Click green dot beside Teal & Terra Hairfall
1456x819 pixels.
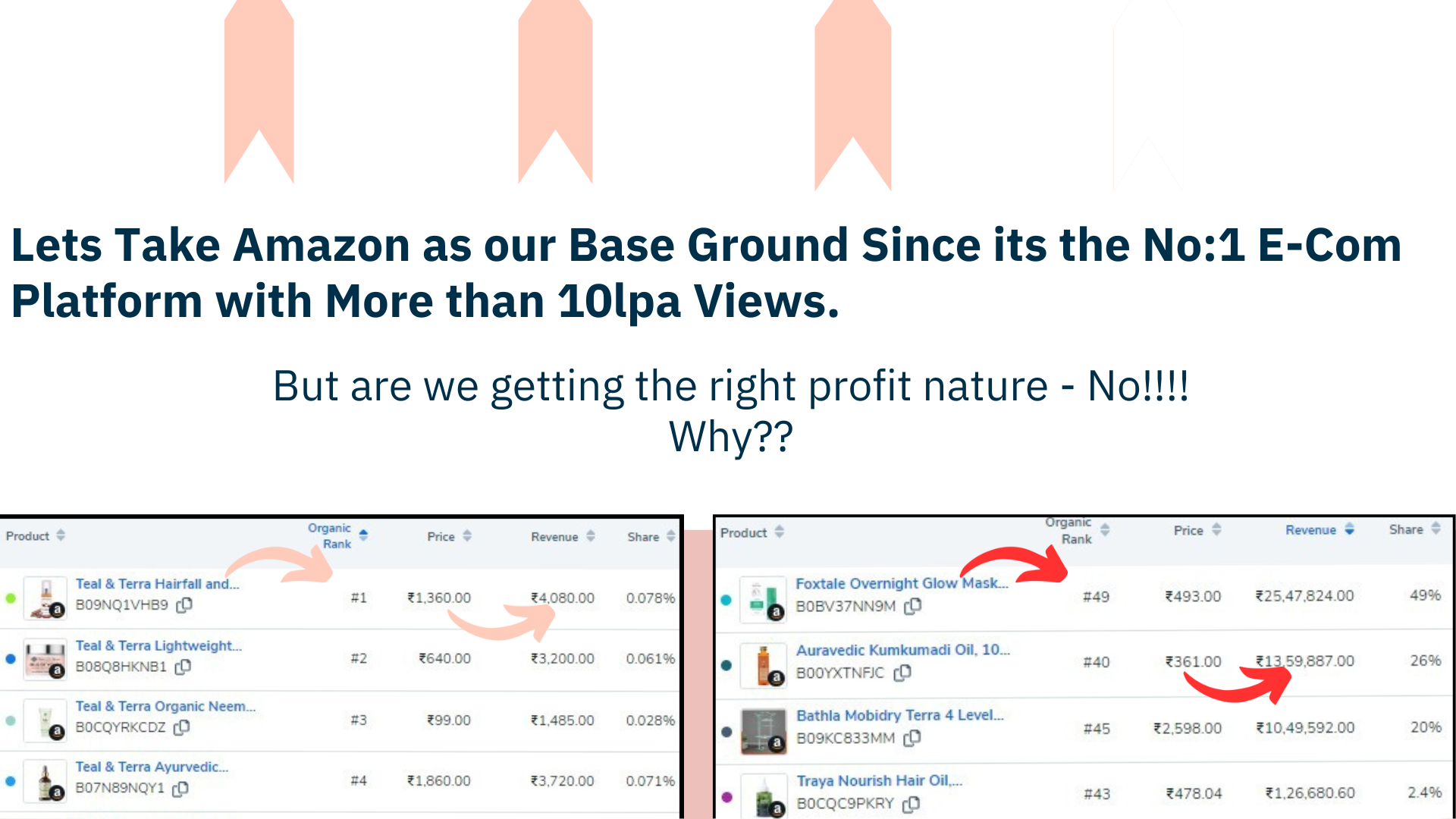[11, 598]
